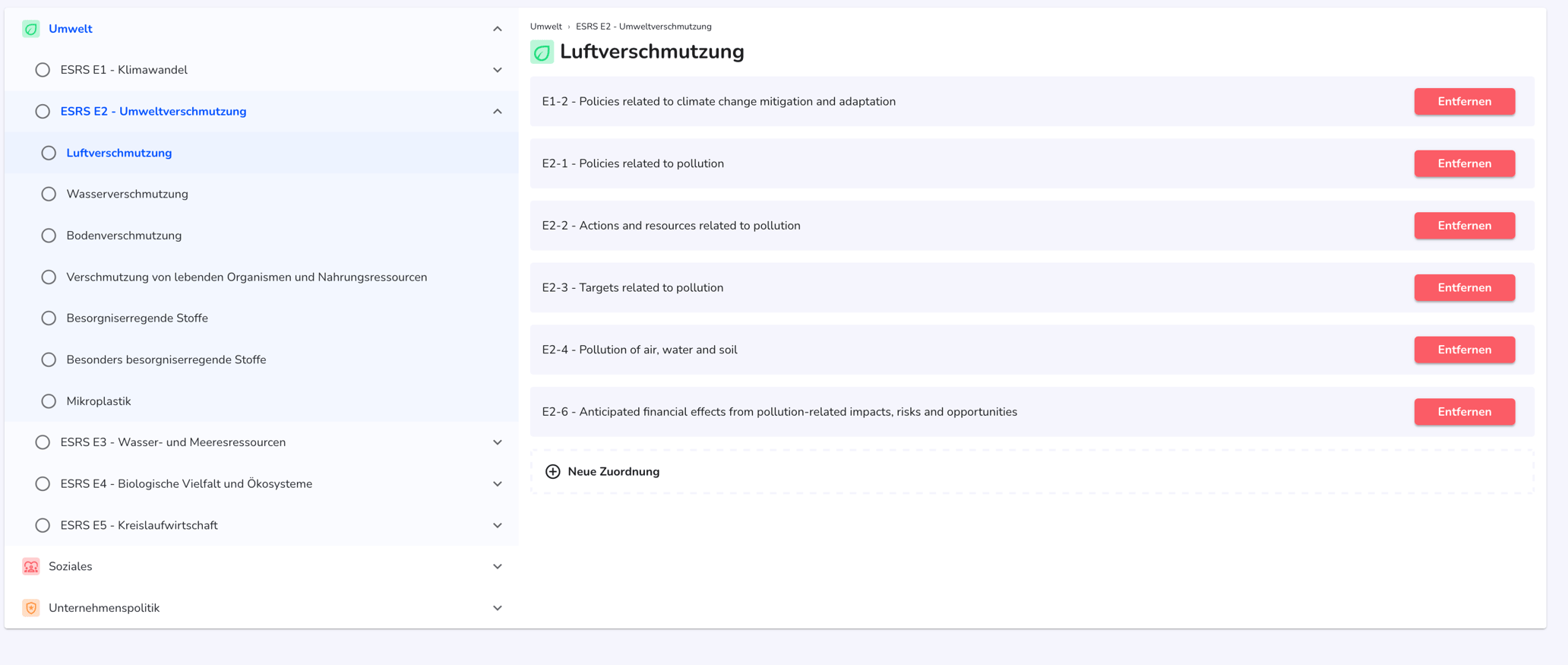Select the Luftverschmutzung radio circle
The image size is (1568, 665).
click(x=49, y=153)
